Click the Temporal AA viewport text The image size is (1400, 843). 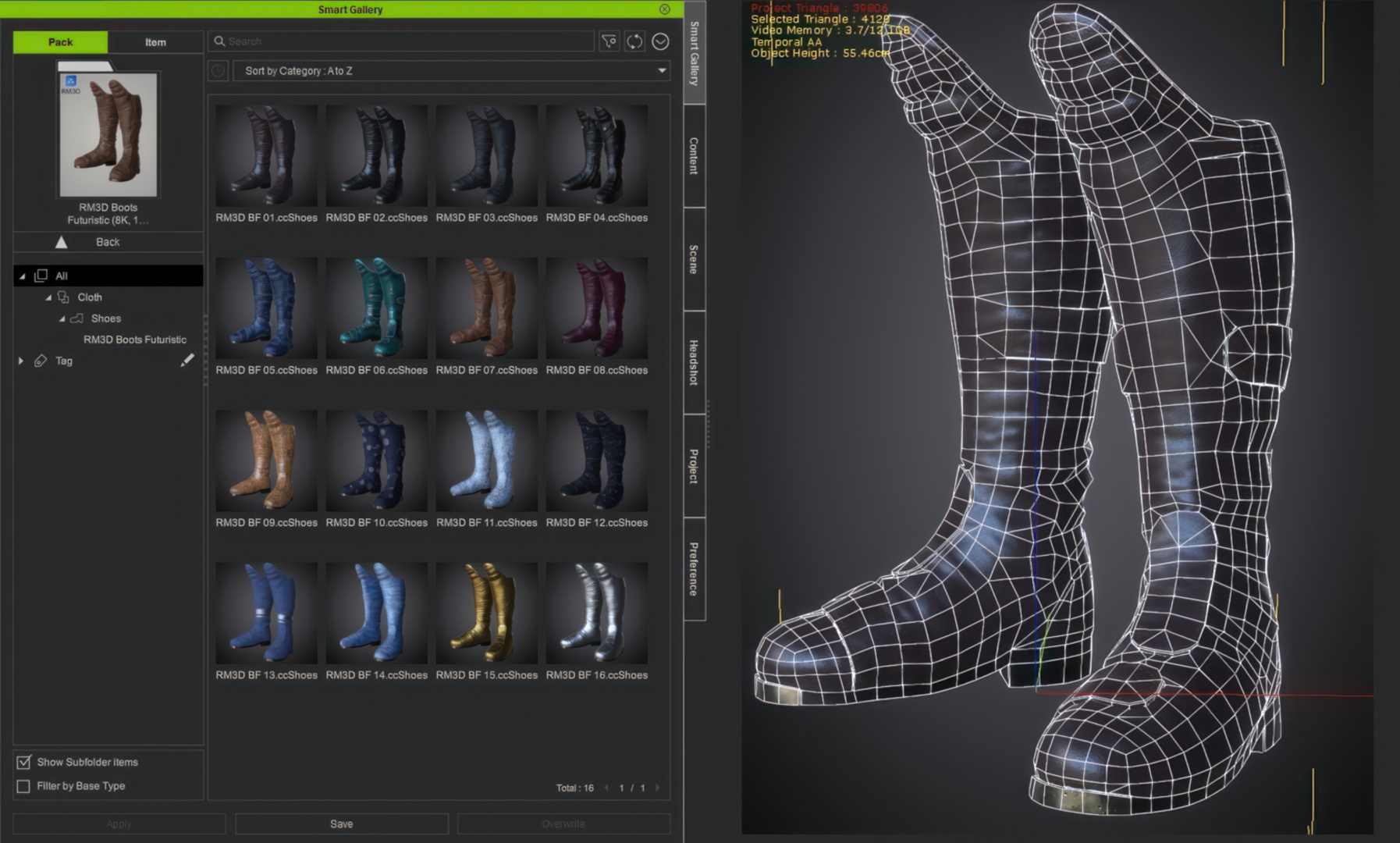point(787,42)
